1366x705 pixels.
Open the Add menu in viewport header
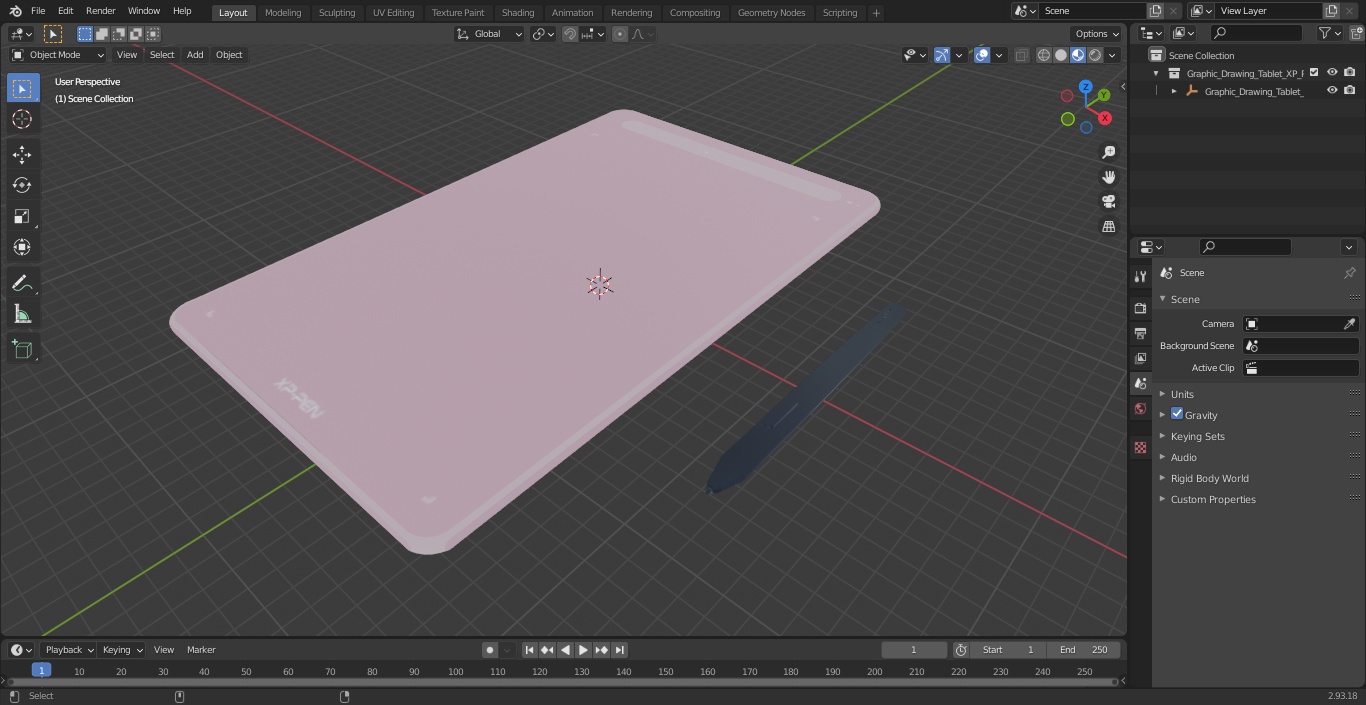[195, 55]
